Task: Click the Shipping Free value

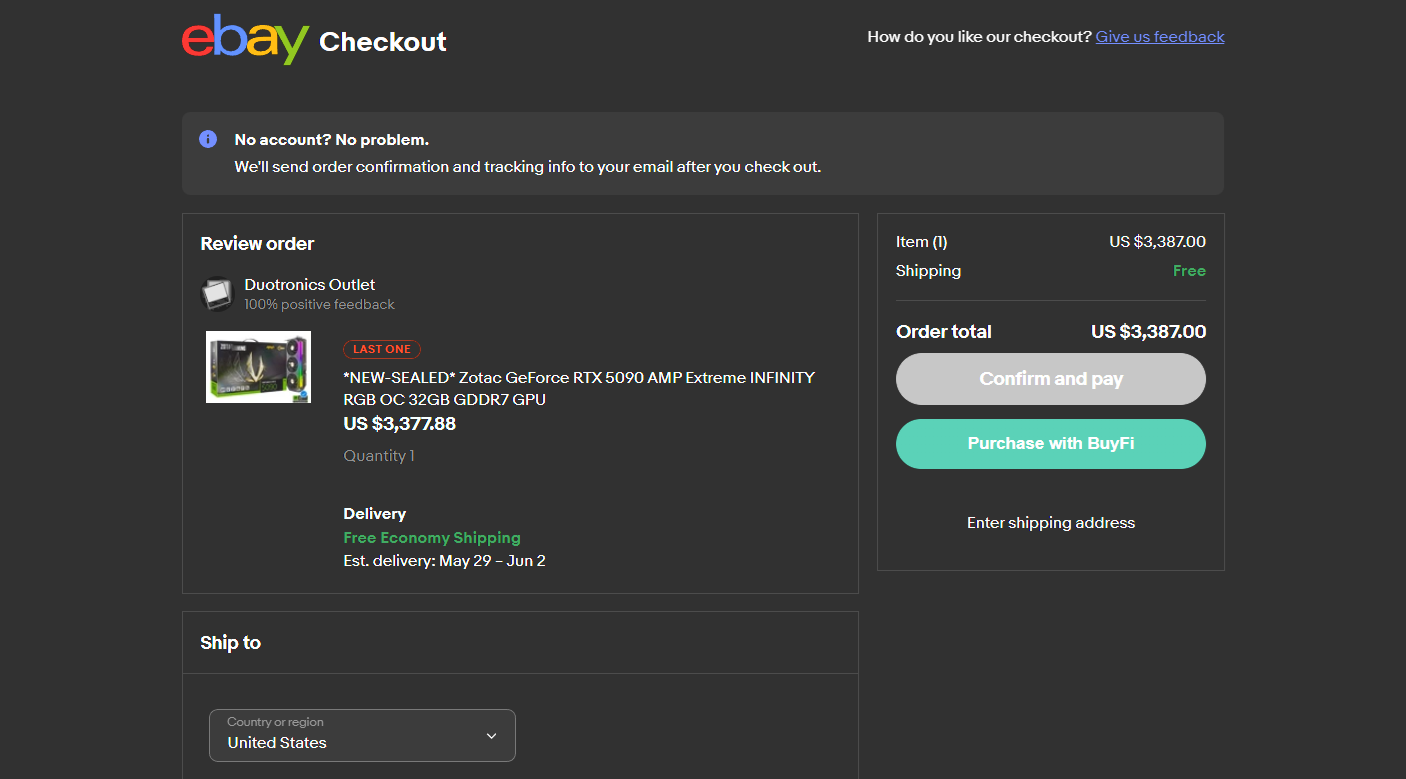Action: (1190, 271)
